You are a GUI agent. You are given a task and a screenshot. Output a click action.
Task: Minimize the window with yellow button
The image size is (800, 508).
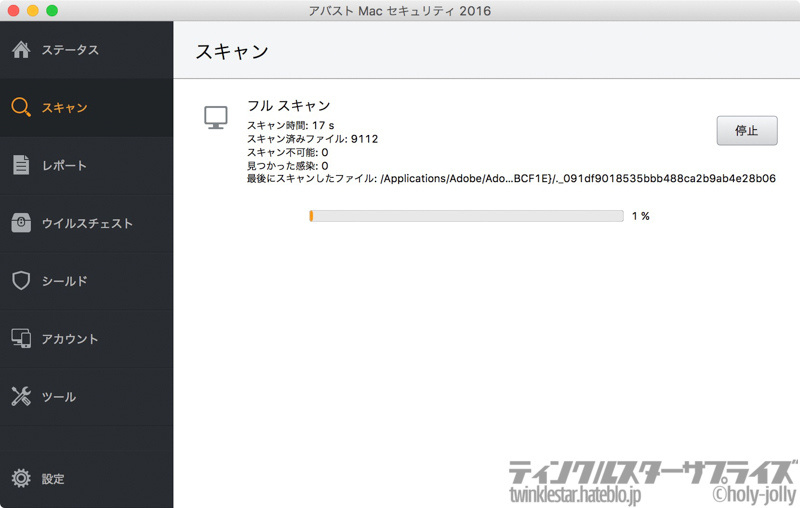coord(33,11)
